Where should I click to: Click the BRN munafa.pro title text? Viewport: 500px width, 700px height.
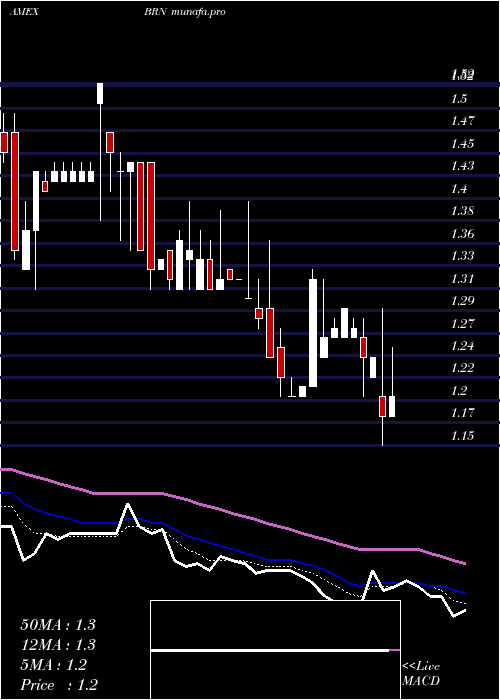(184, 12)
